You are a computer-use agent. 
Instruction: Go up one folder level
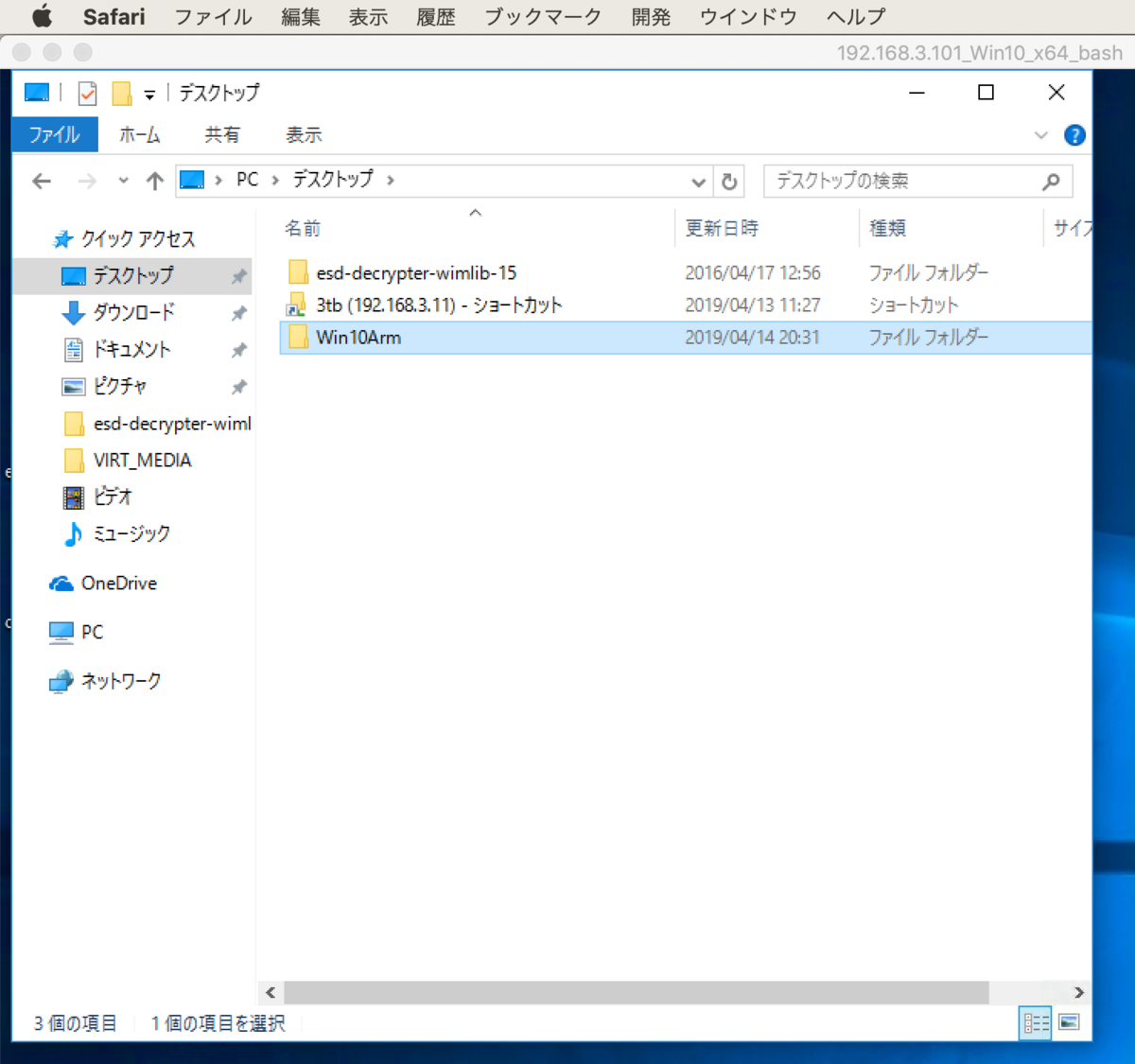pyautogui.click(x=155, y=181)
